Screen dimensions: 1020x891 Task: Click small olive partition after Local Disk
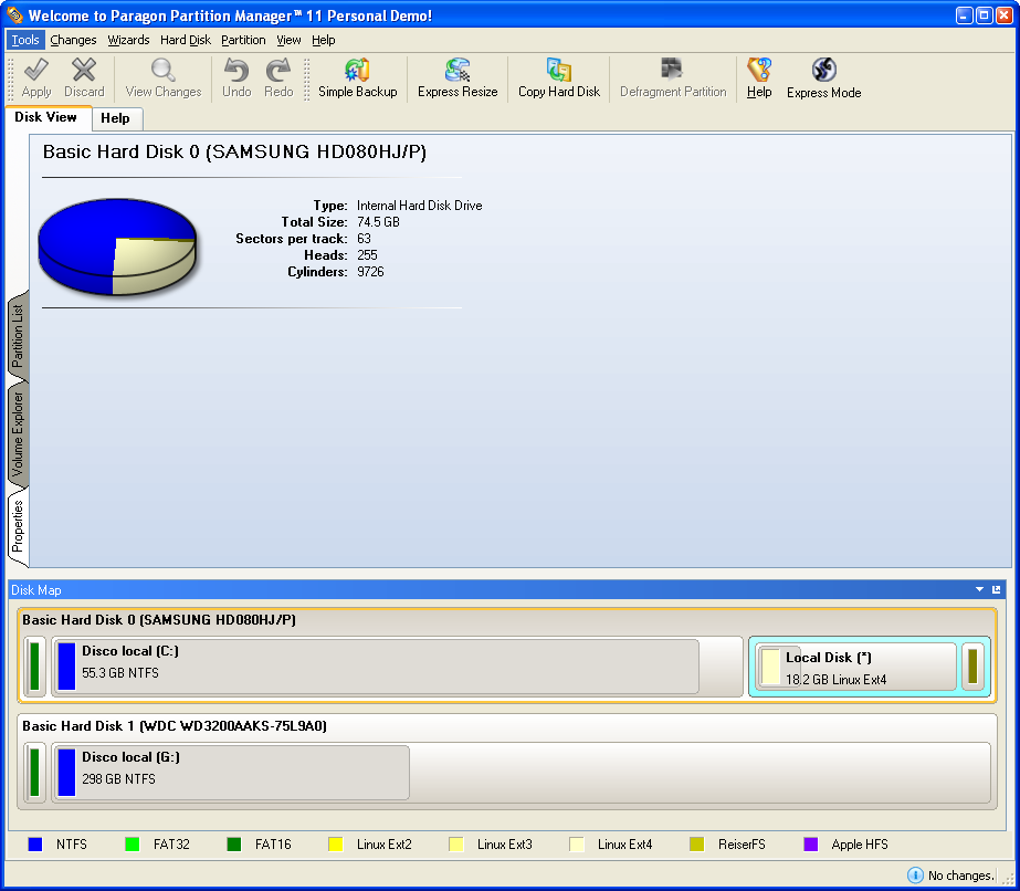pos(973,667)
